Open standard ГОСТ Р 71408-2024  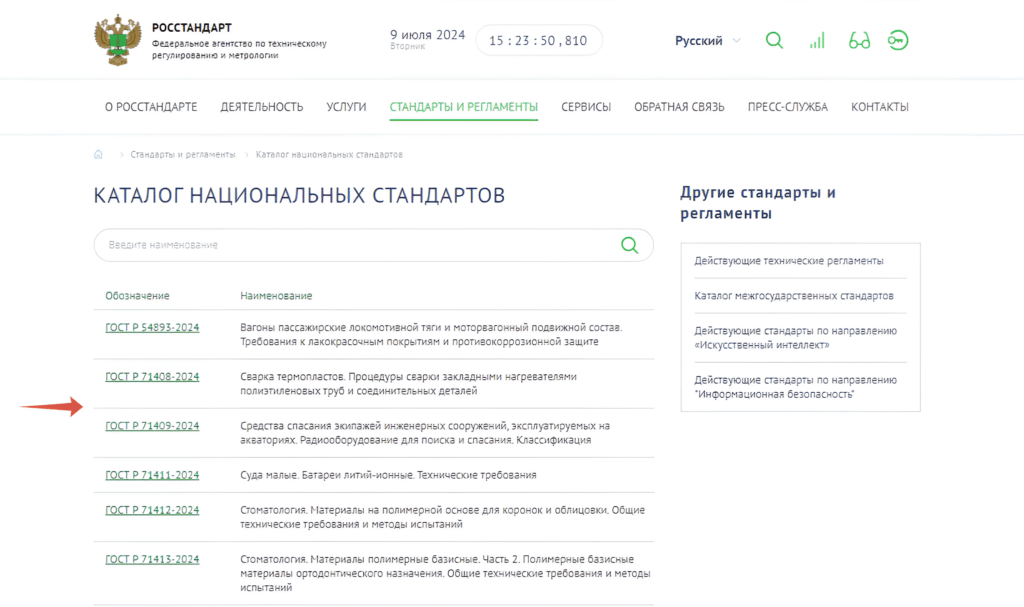point(152,377)
